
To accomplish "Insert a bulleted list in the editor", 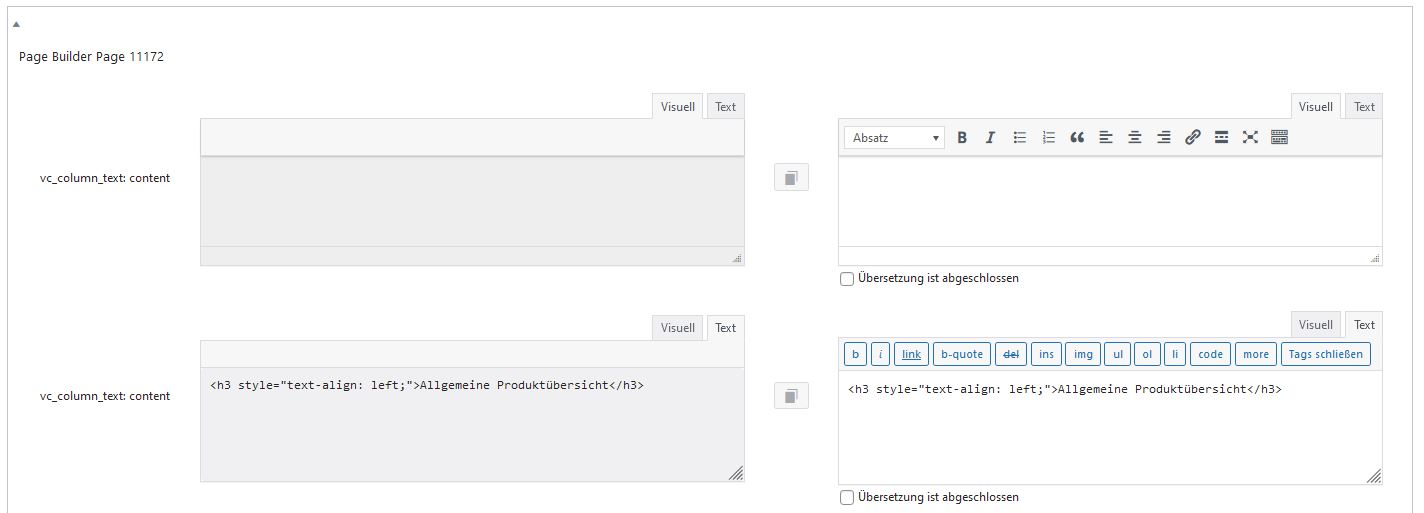I will [1020, 138].
